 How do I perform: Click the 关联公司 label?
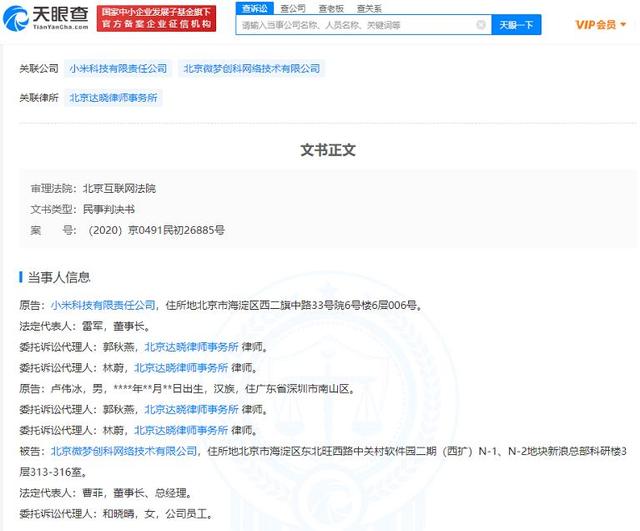(x=39, y=69)
